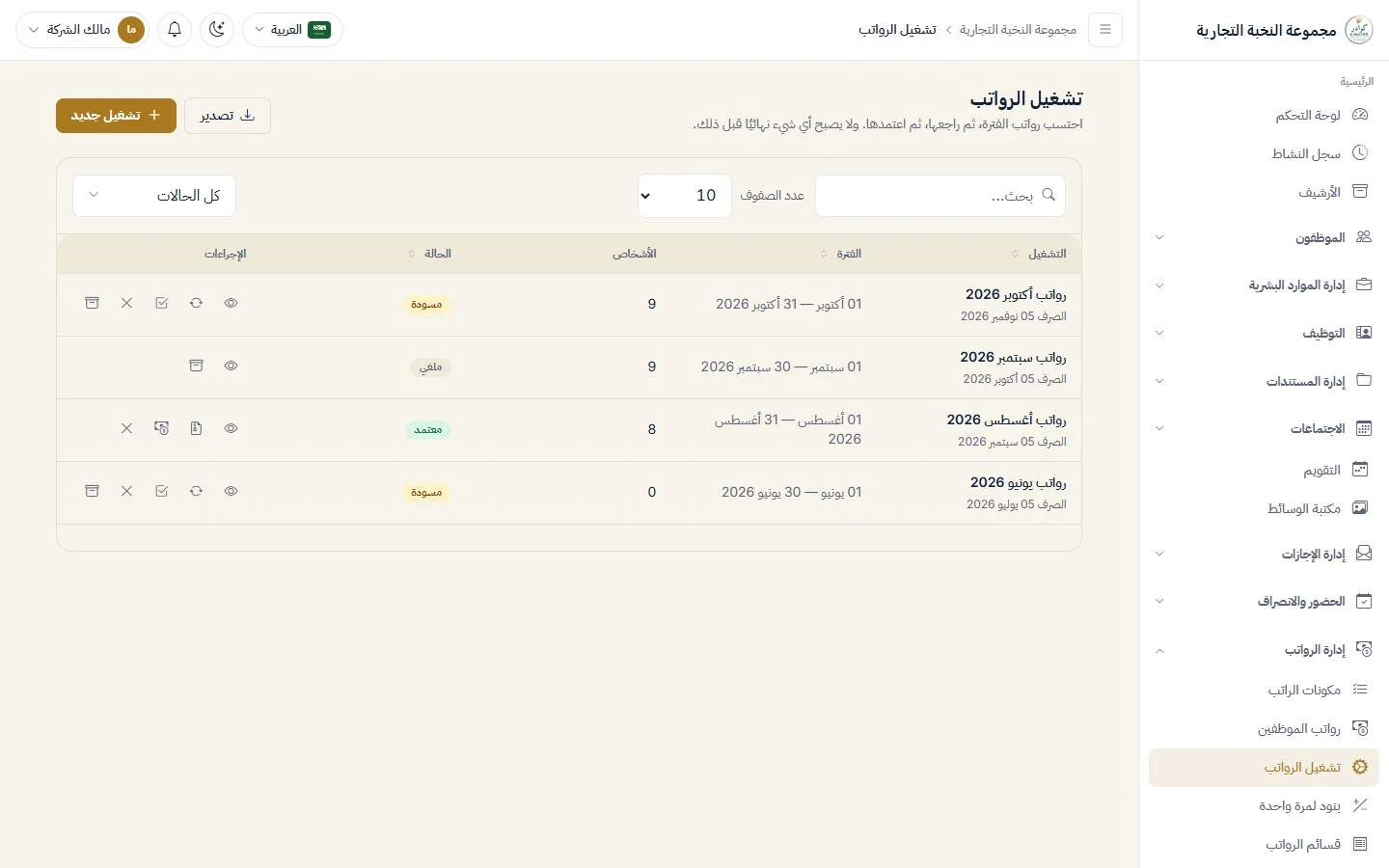
Task: Sort the table by الحالة column
Action: point(430,254)
